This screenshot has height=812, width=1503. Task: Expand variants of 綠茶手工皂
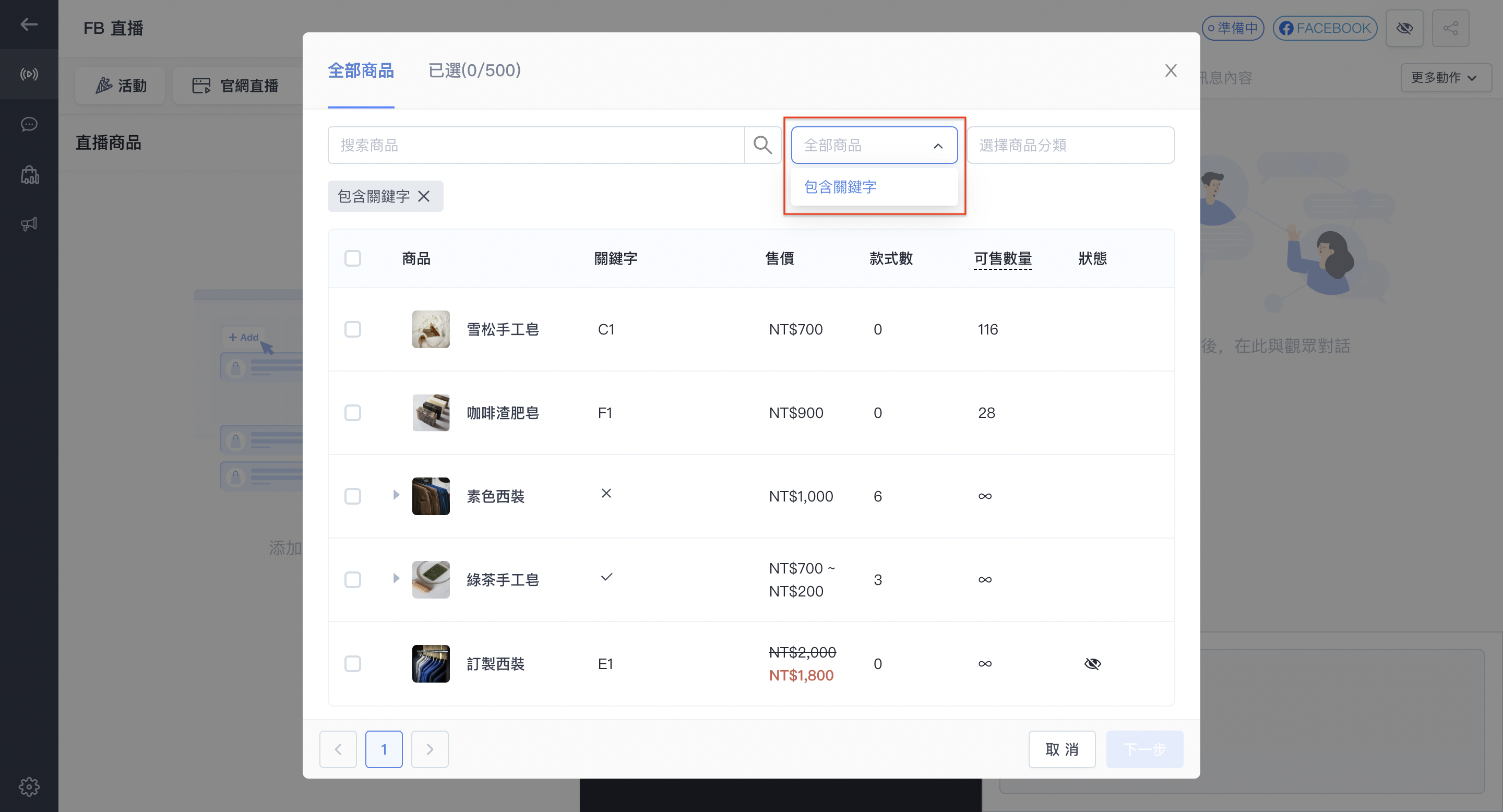coord(396,578)
